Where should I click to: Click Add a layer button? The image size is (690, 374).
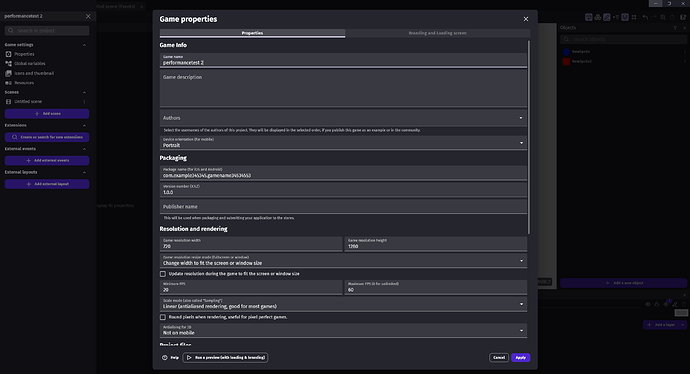(661, 325)
